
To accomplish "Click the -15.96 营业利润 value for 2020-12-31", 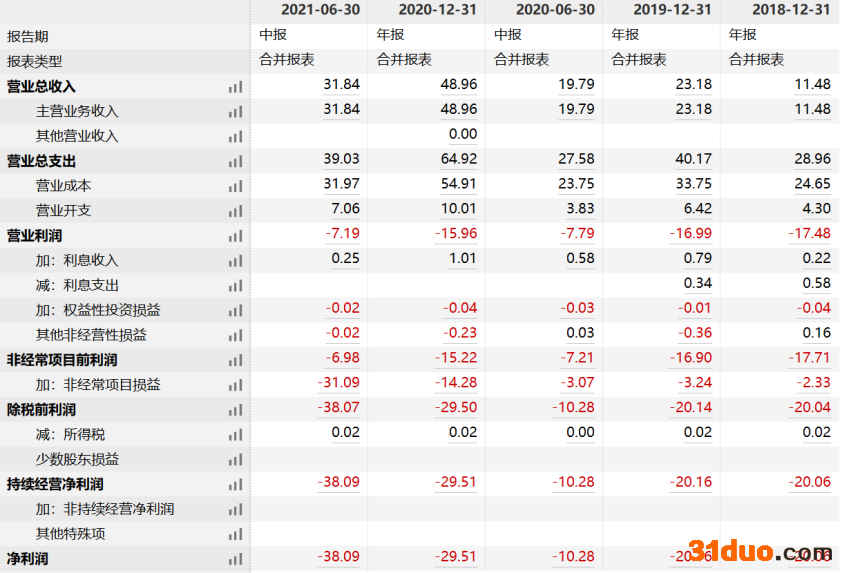I will 456,233.
